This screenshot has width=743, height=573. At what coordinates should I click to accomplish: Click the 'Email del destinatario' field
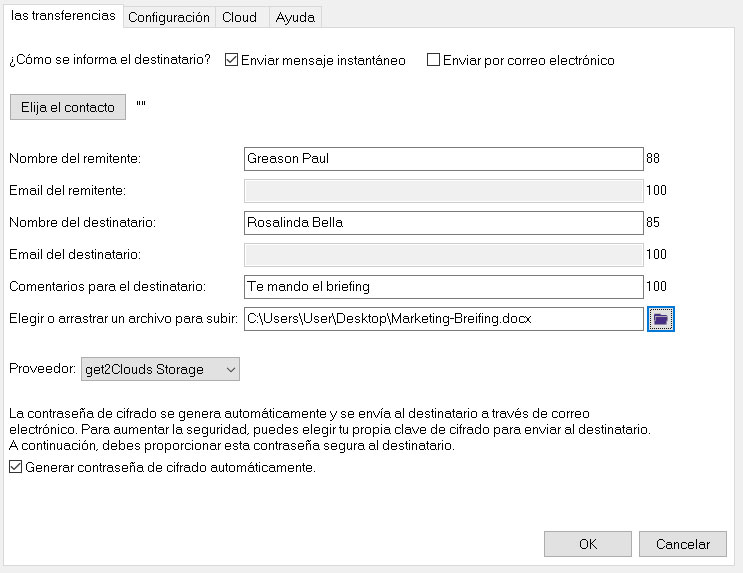(x=442, y=255)
